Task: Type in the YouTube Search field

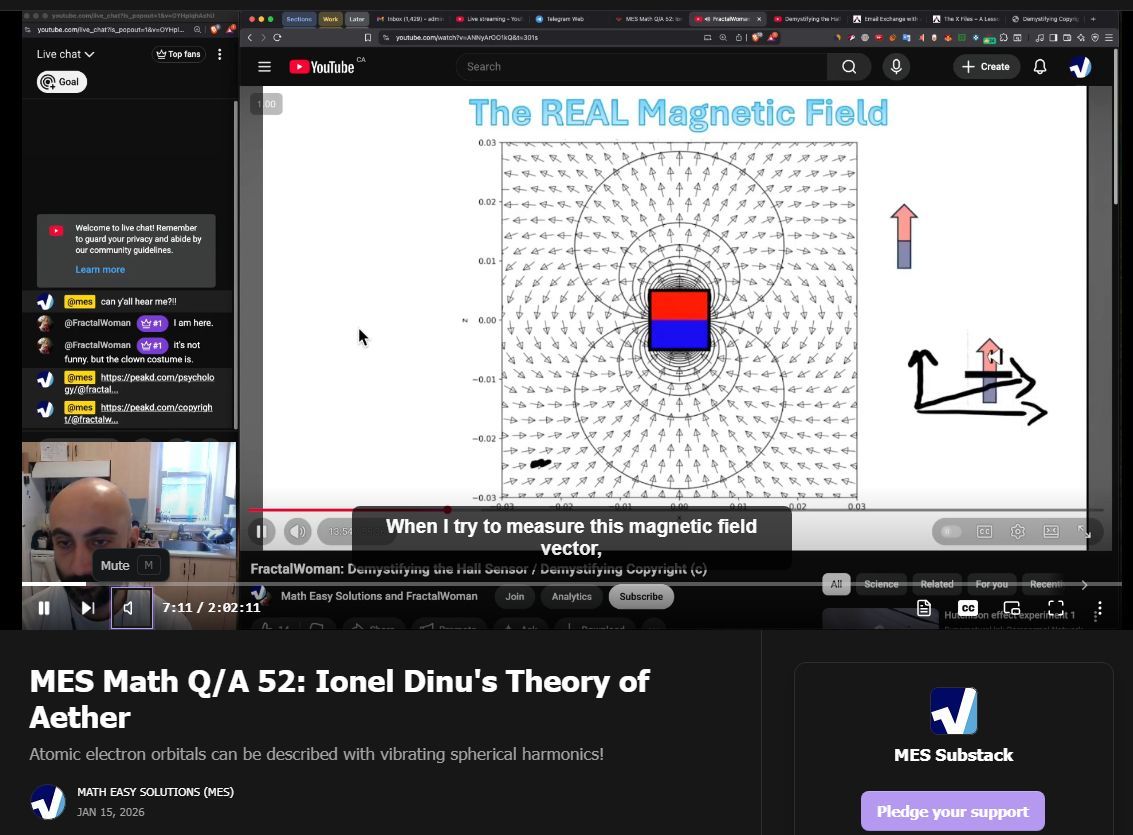Action: [640, 67]
